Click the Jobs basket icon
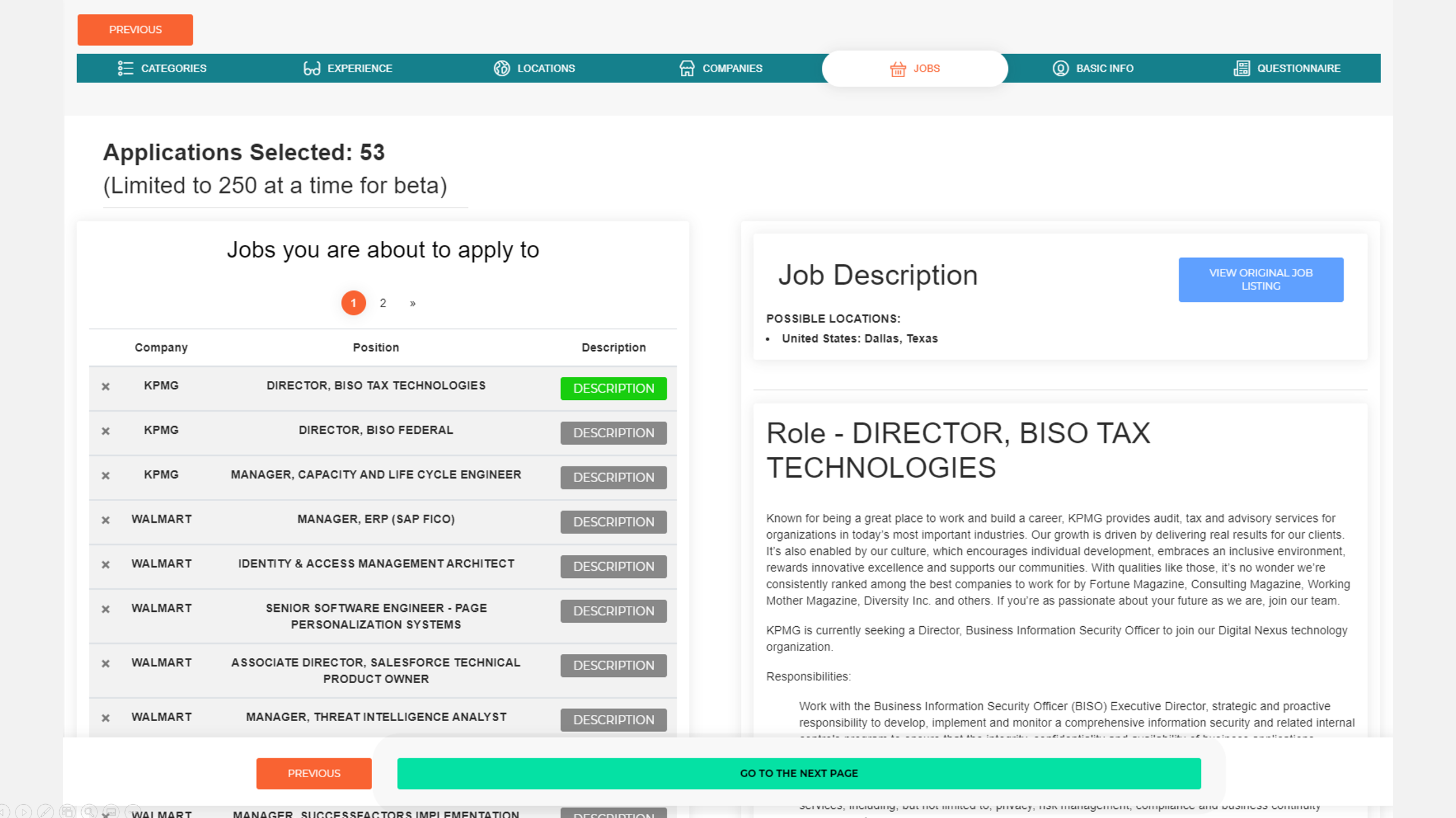This screenshot has height=818, width=1456. click(897, 69)
